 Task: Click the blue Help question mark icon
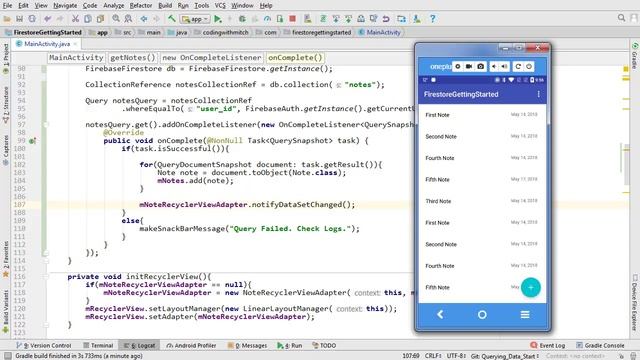[433, 19]
